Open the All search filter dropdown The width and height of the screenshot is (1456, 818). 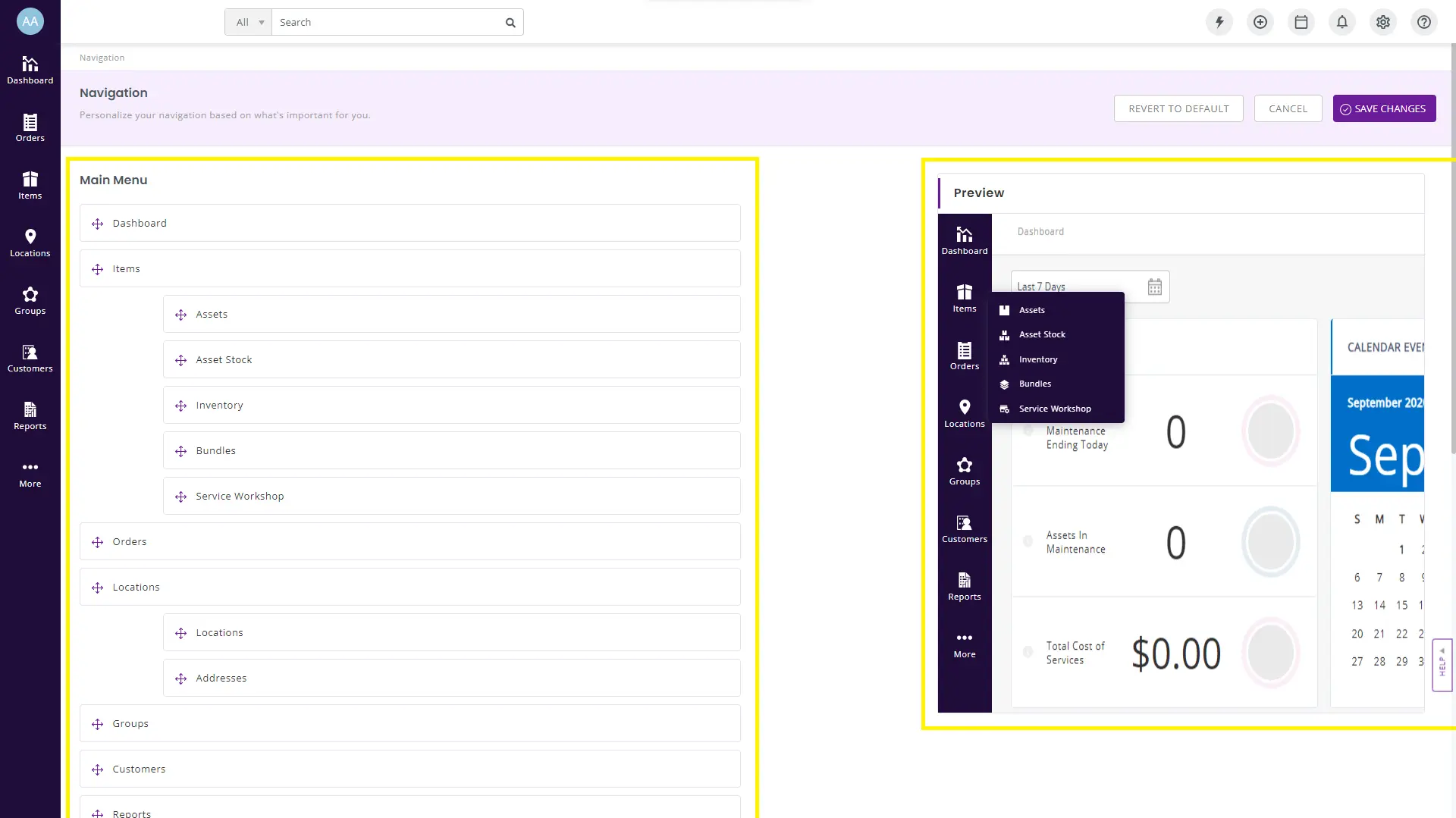pos(248,23)
